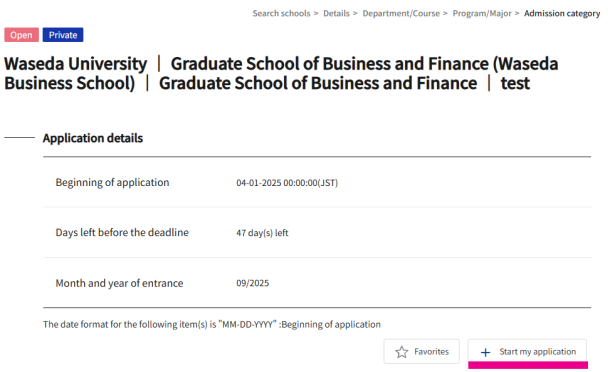Viewport: 610px width, 372px height.
Task: Click the Waseda University title text
Action: (75, 63)
